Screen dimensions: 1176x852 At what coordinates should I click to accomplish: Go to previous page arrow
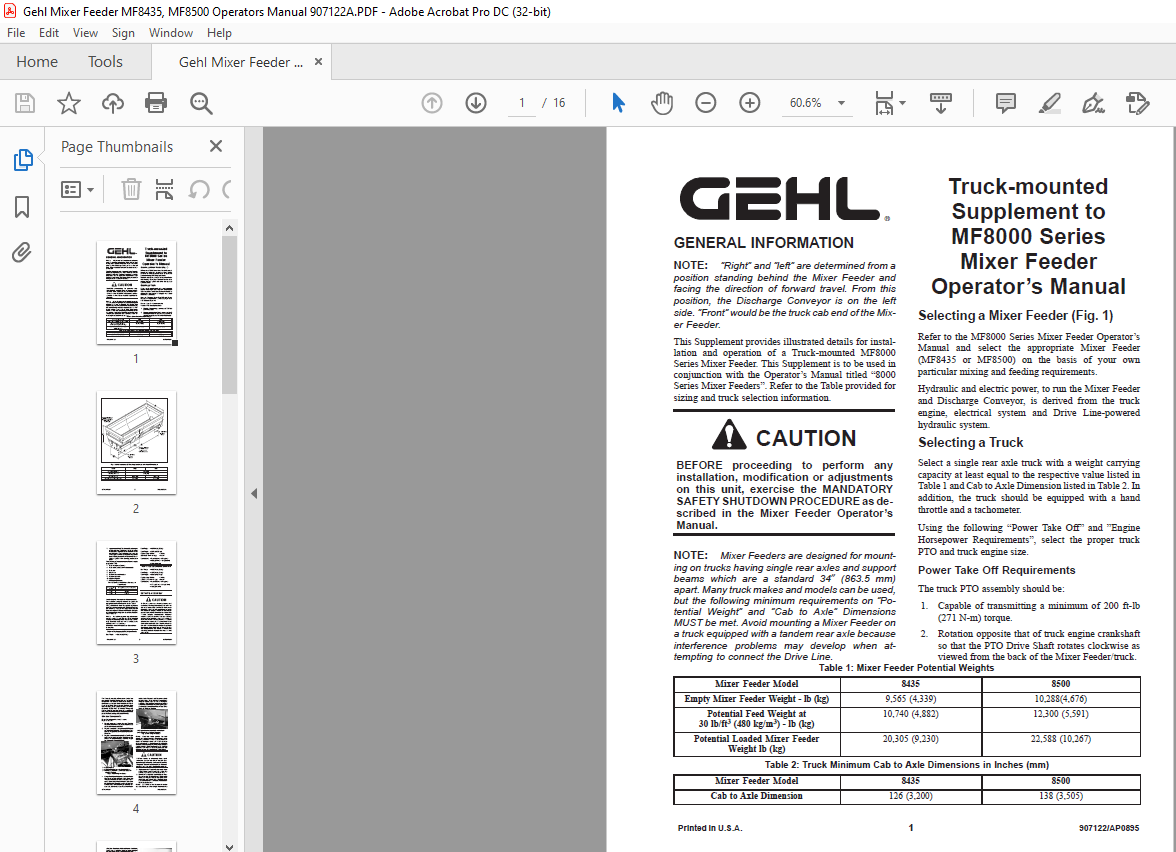pyautogui.click(x=432, y=103)
